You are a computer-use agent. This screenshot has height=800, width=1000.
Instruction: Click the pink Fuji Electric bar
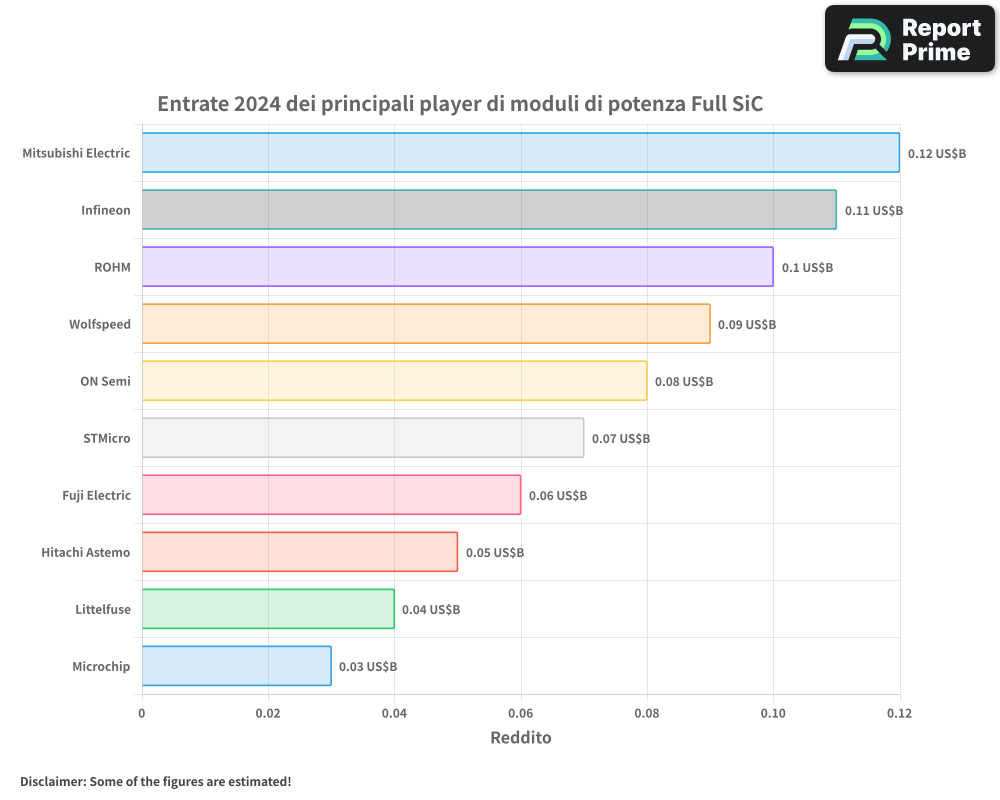331,495
